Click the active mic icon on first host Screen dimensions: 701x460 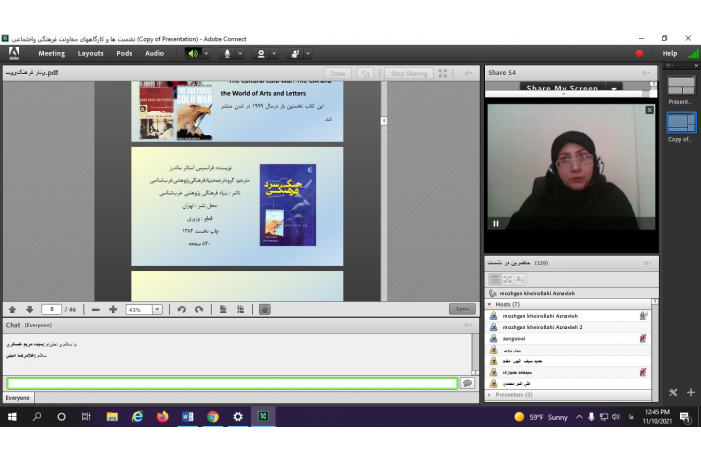tap(643, 316)
